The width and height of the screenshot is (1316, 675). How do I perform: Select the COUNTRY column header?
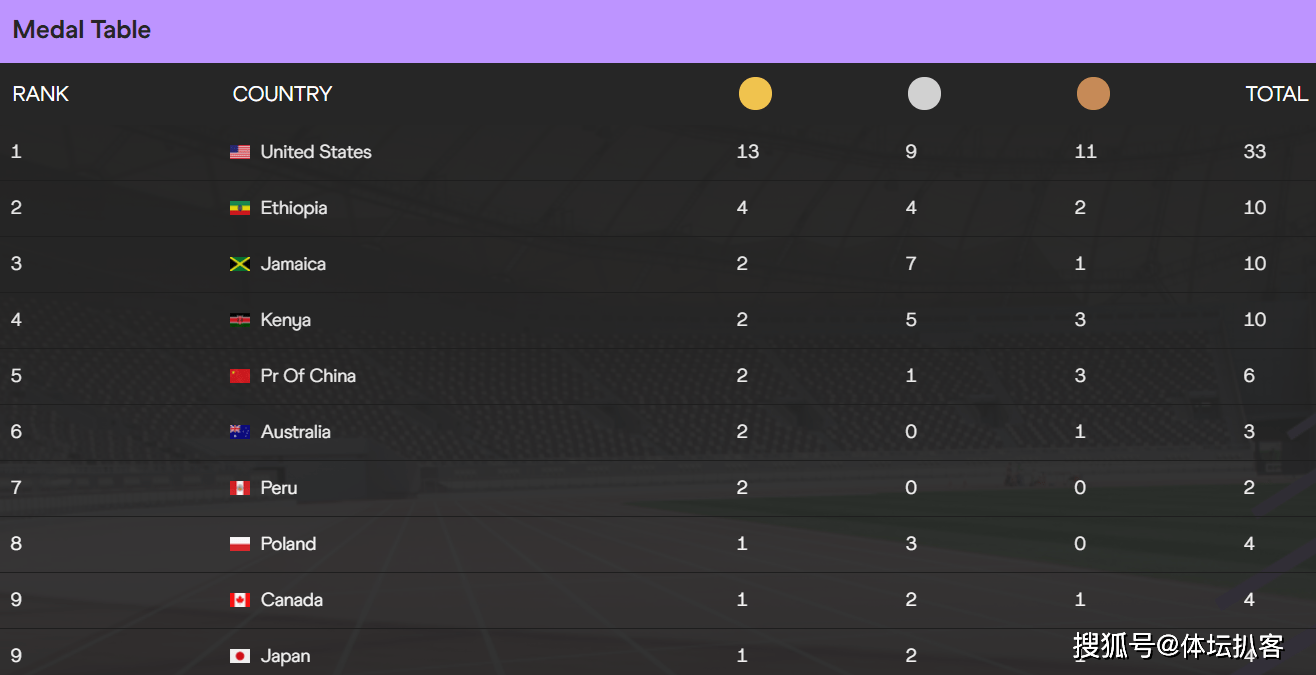point(282,94)
